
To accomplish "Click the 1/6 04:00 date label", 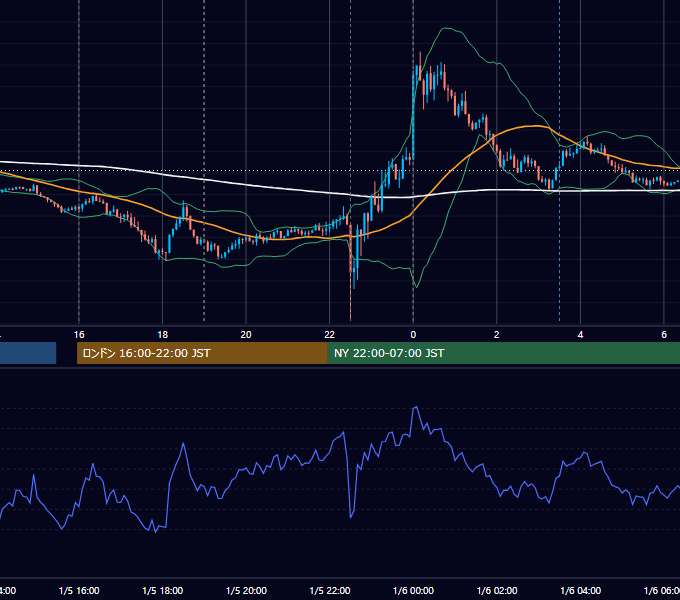I will pyautogui.click(x=581, y=590).
